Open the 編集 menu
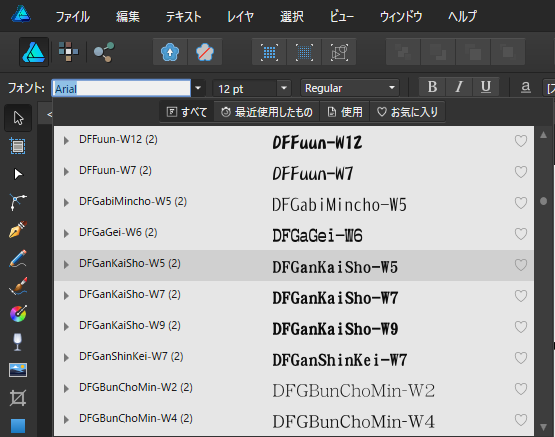This screenshot has height=437, width=555. pos(128,17)
